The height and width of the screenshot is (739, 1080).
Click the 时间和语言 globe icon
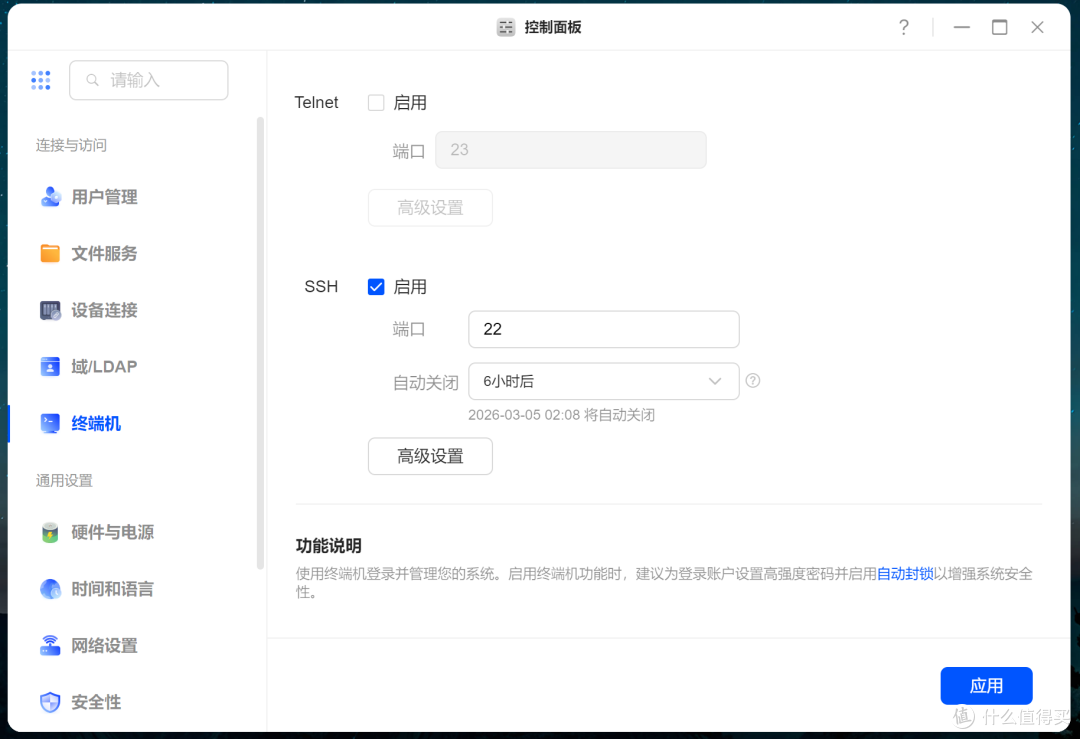click(x=50, y=589)
